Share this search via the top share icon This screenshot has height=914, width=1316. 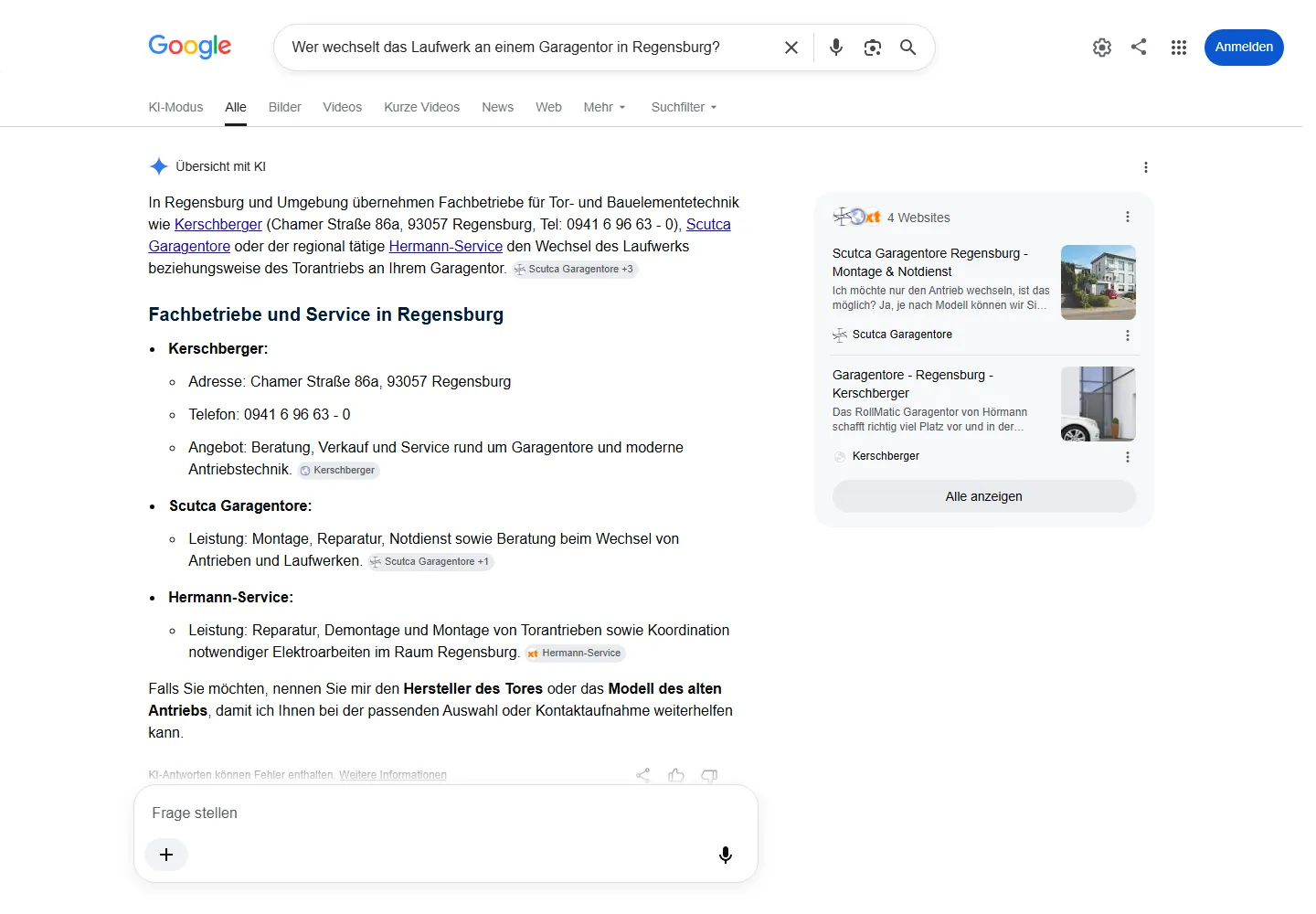point(1139,47)
